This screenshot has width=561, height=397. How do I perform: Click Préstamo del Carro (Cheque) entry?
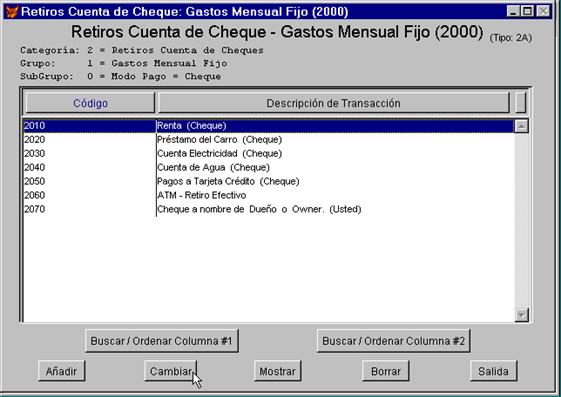pos(220,139)
